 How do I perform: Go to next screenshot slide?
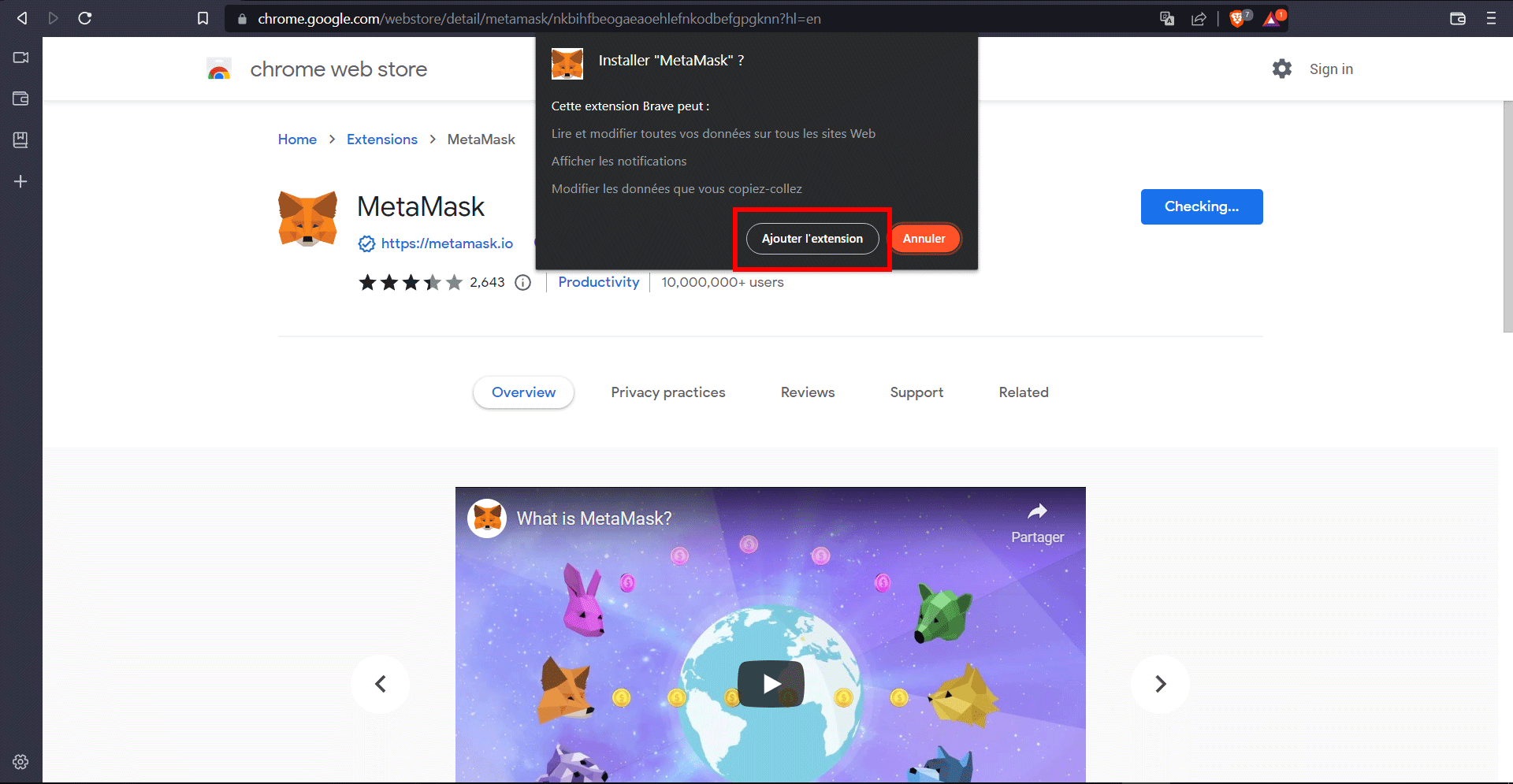1161,684
